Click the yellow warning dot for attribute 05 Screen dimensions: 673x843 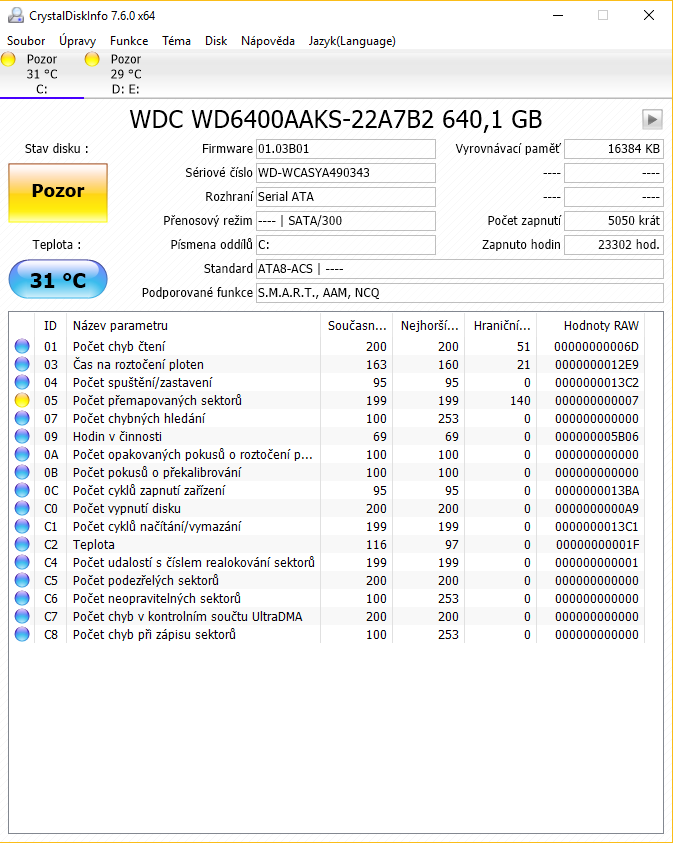tap(22, 401)
